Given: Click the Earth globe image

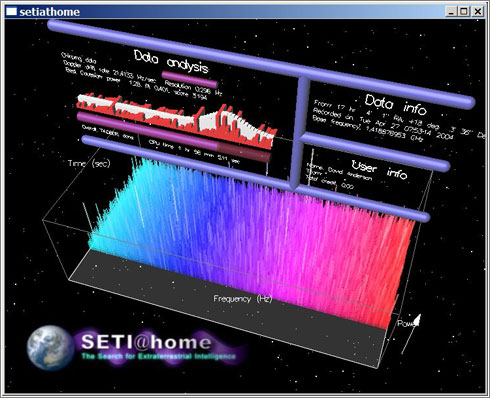Looking at the screenshot, I should pyautogui.click(x=49, y=348).
